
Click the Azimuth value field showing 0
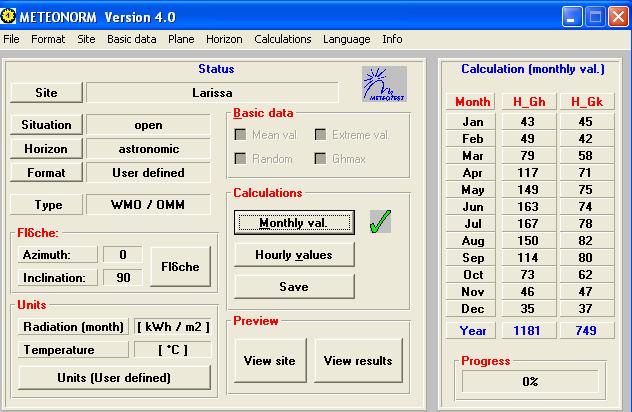[123, 254]
